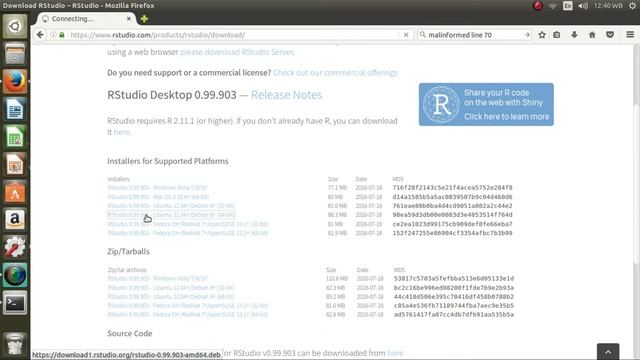Download Ubuntu 12.04+/Debian 8+ 32-bit installer
The height and width of the screenshot is (360, 640).
tap(171, 206)
